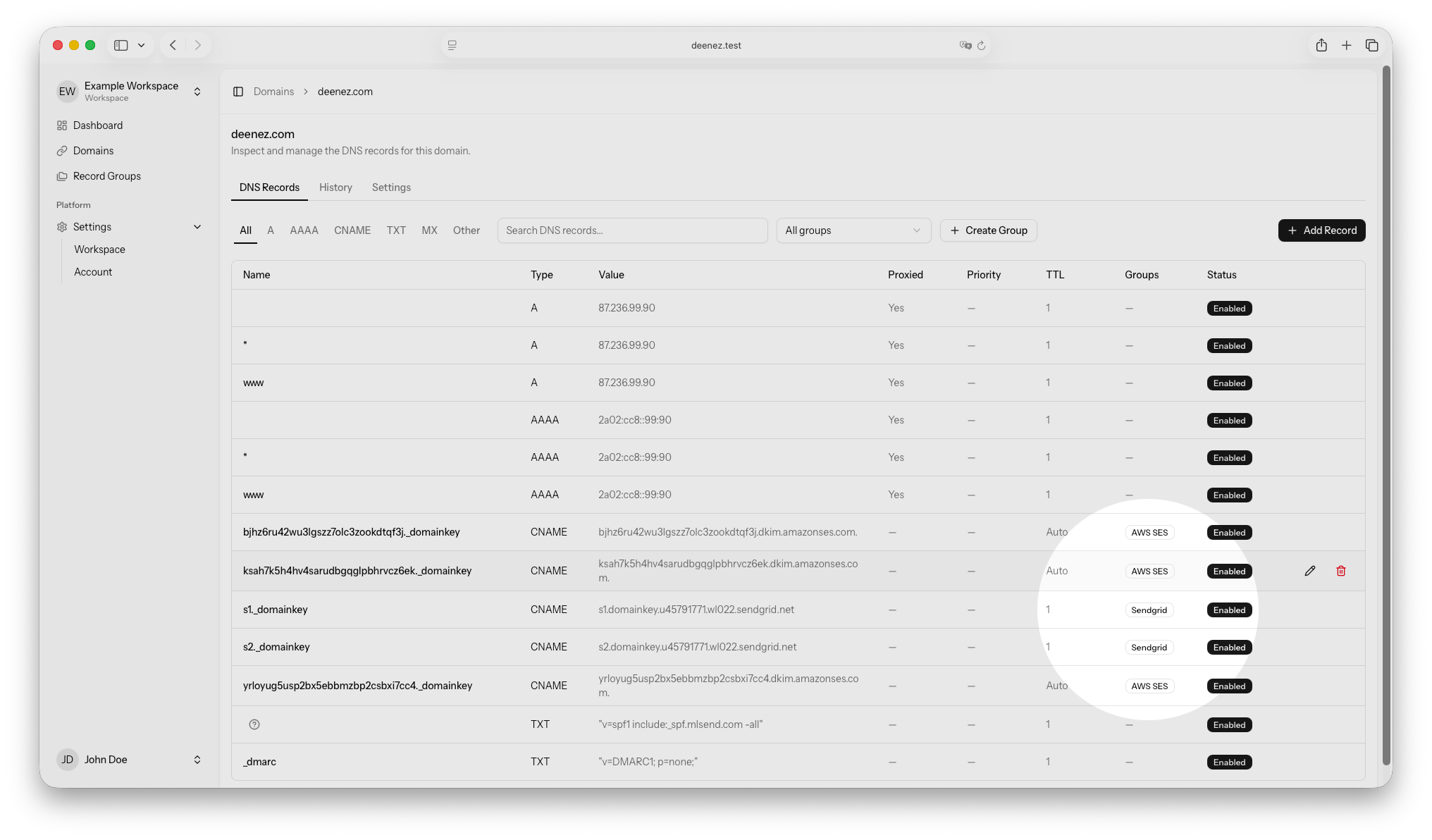Click the translate icon in address bar
Viewport: 1432px width, 840px height.
click(965, 45)
